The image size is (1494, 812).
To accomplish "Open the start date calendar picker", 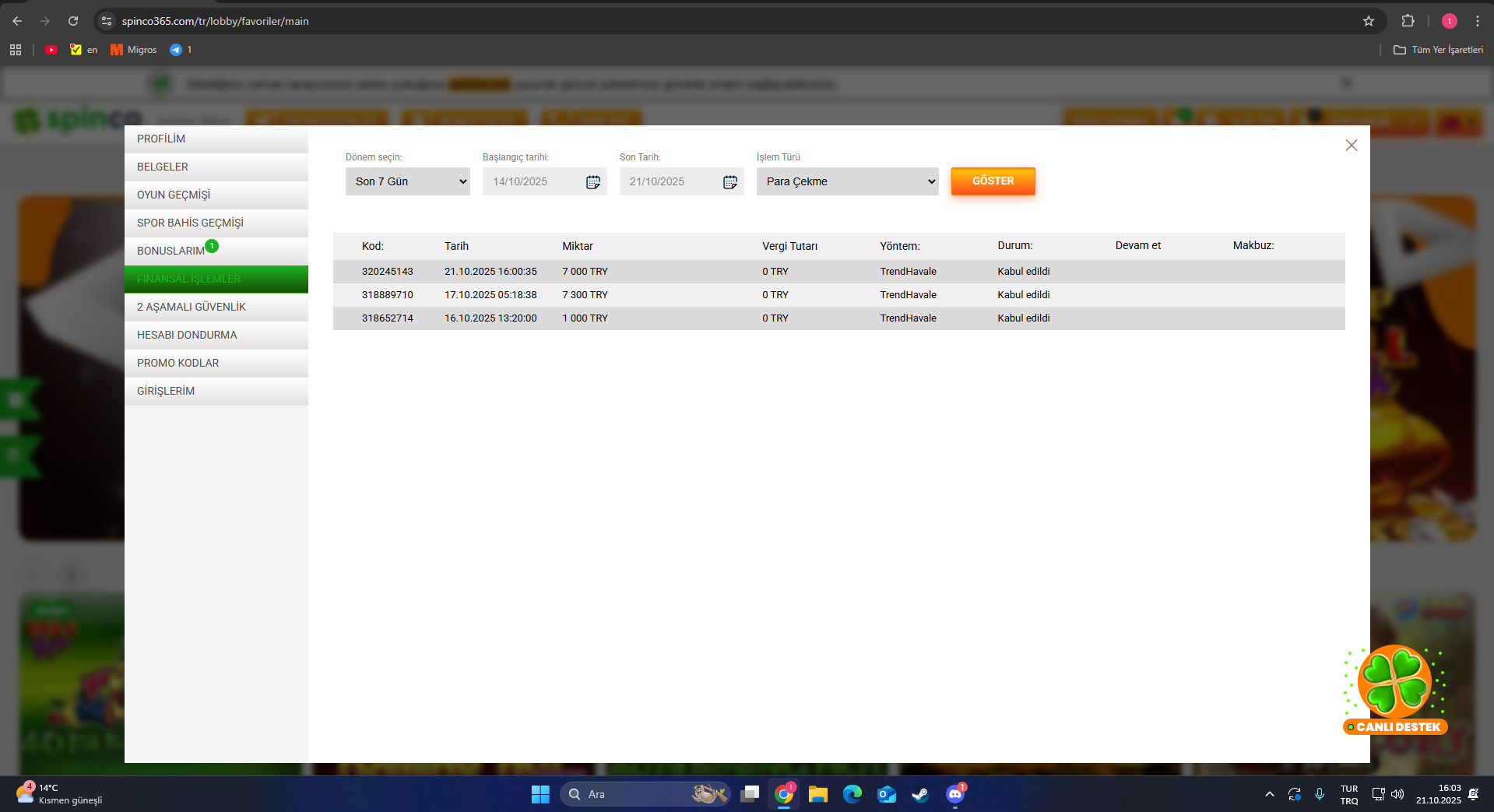I will click(x=593, y=182).
